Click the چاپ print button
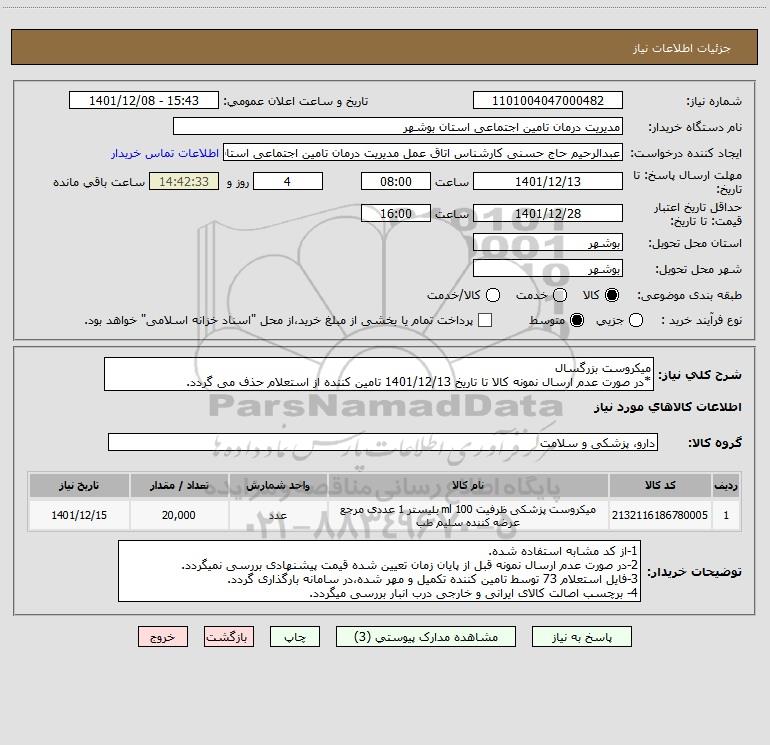 295,636
